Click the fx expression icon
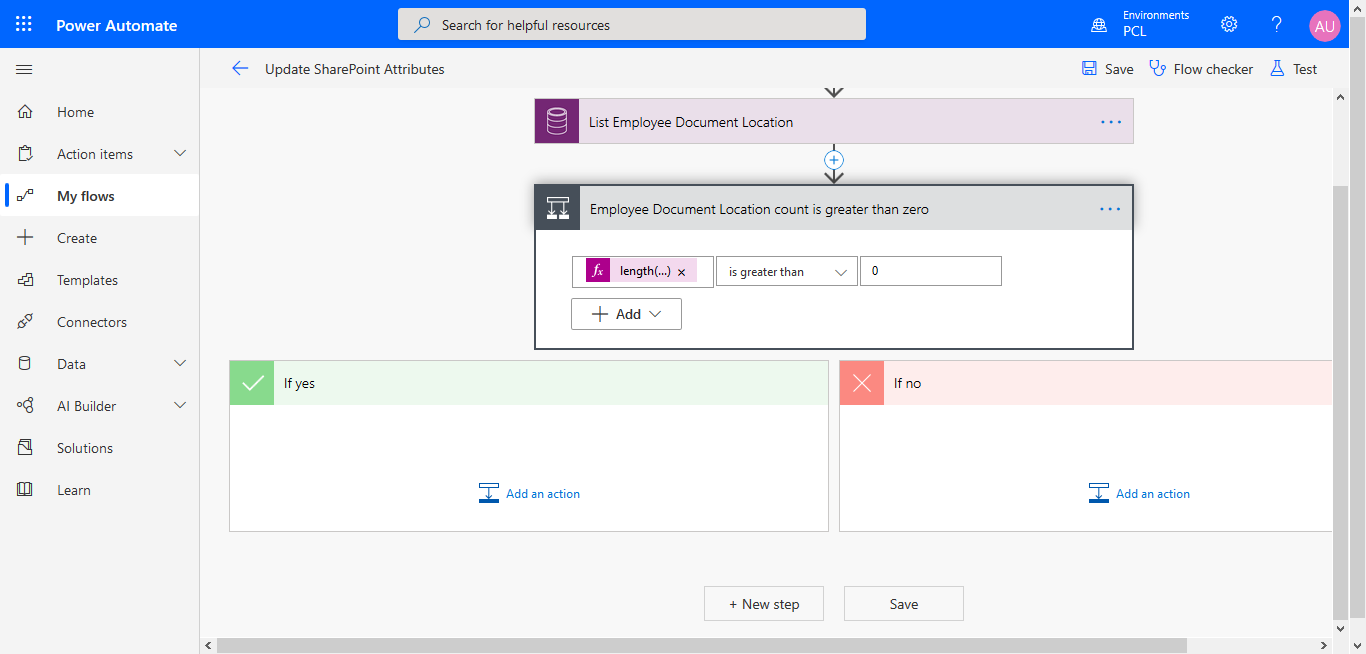Screen dimensions: 1366x654 point(598,271)
